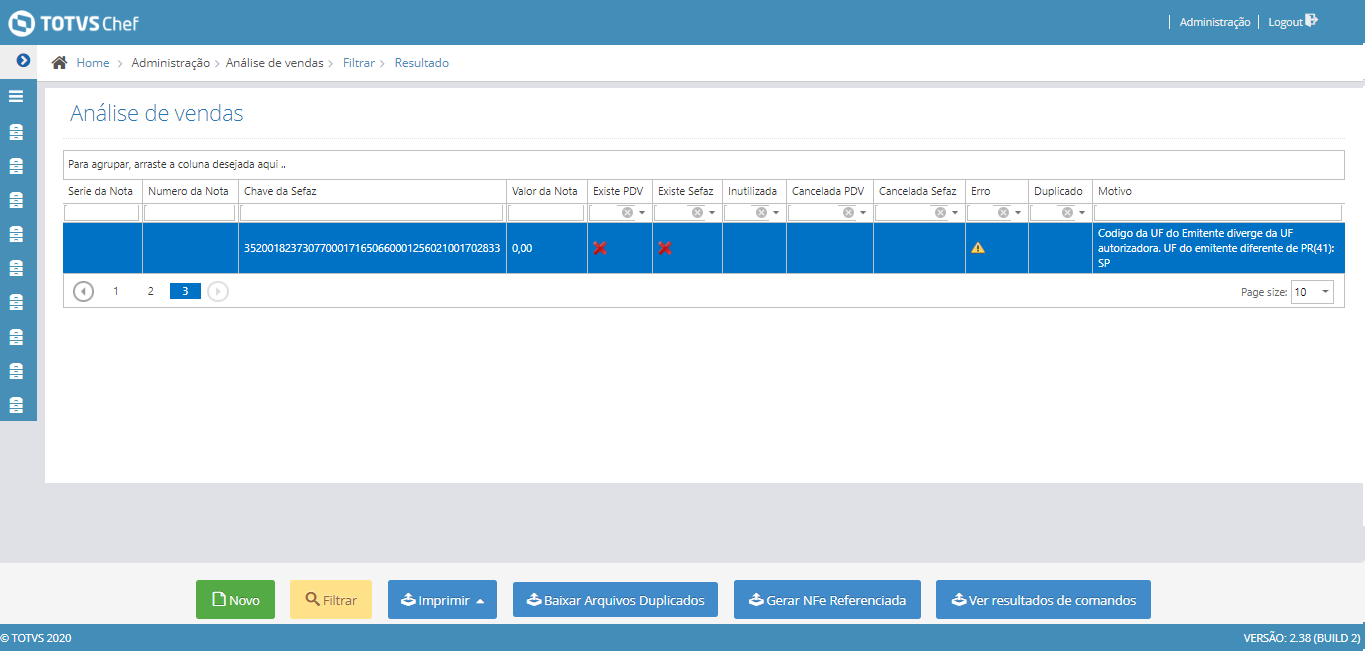This screenshot has width=1366, height=651.
Task: Clear the Cancelada Sefaz filter value
Action: 940,213
